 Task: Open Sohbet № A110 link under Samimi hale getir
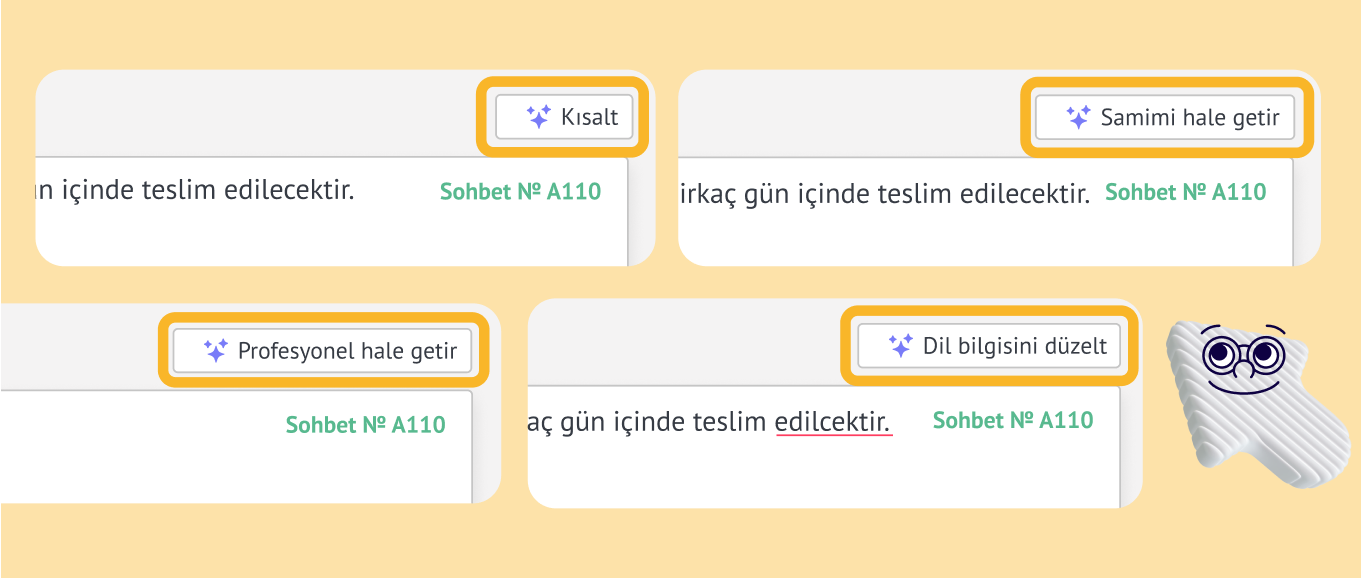pos(1185,191)
